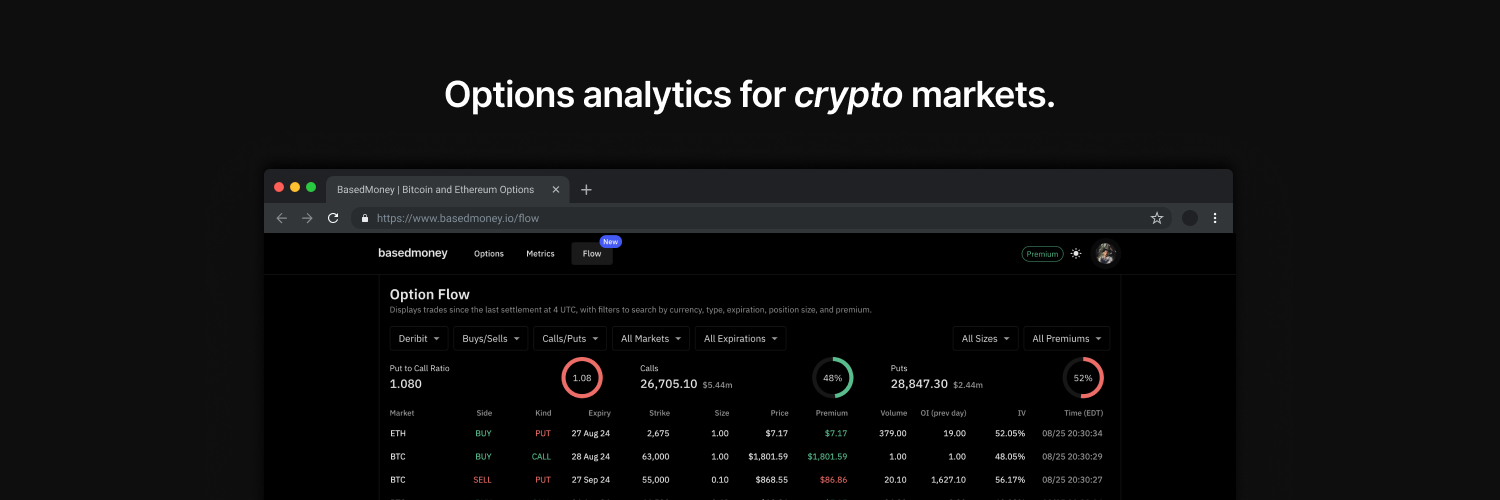Click the 28 Aug 24 expiry cell
The height and width of the screenshot is (500, 1500).
coord(590,456)
